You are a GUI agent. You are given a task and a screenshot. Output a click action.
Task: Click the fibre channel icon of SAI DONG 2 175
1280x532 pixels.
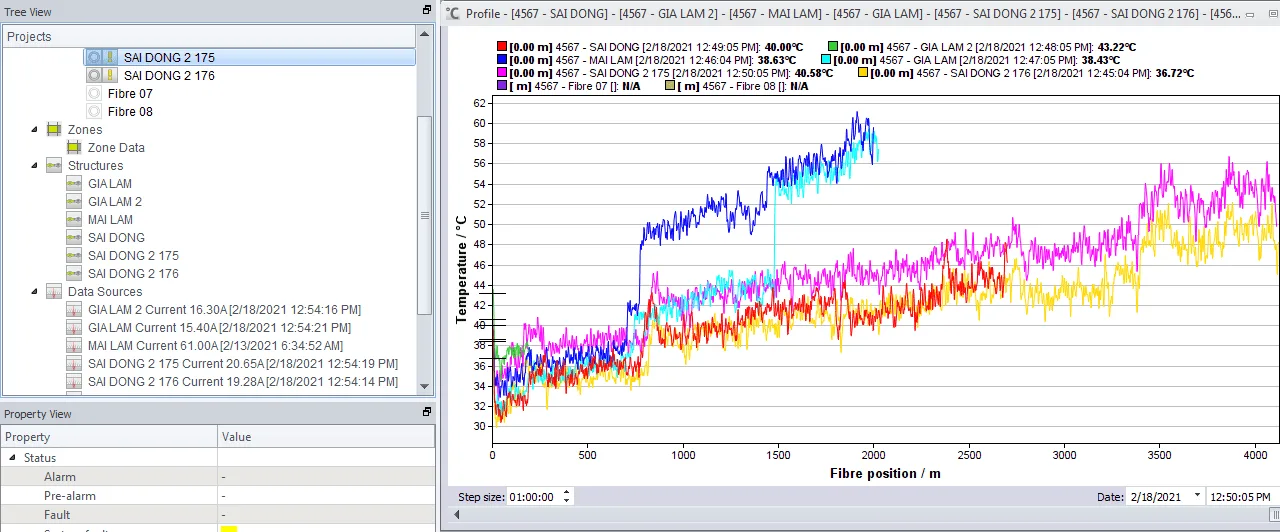coord(94,58)
